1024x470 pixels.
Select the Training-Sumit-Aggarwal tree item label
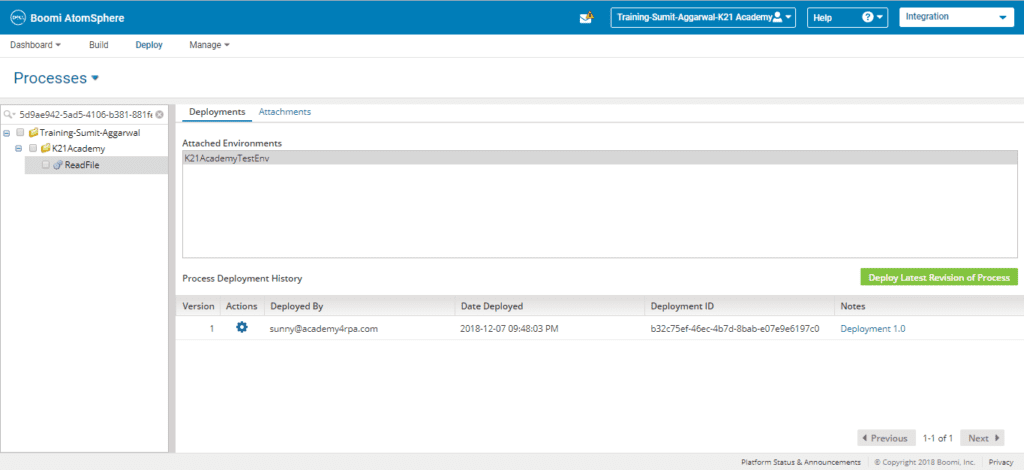tap(90, 133)
